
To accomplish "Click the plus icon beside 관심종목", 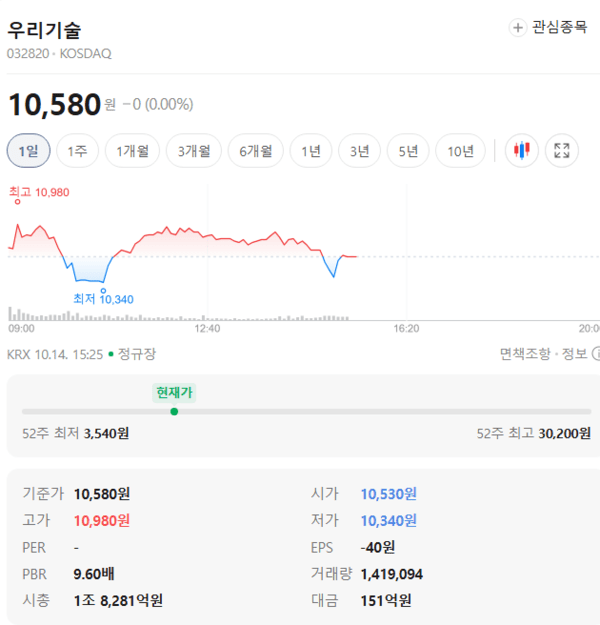I will (x=517, y=28).
